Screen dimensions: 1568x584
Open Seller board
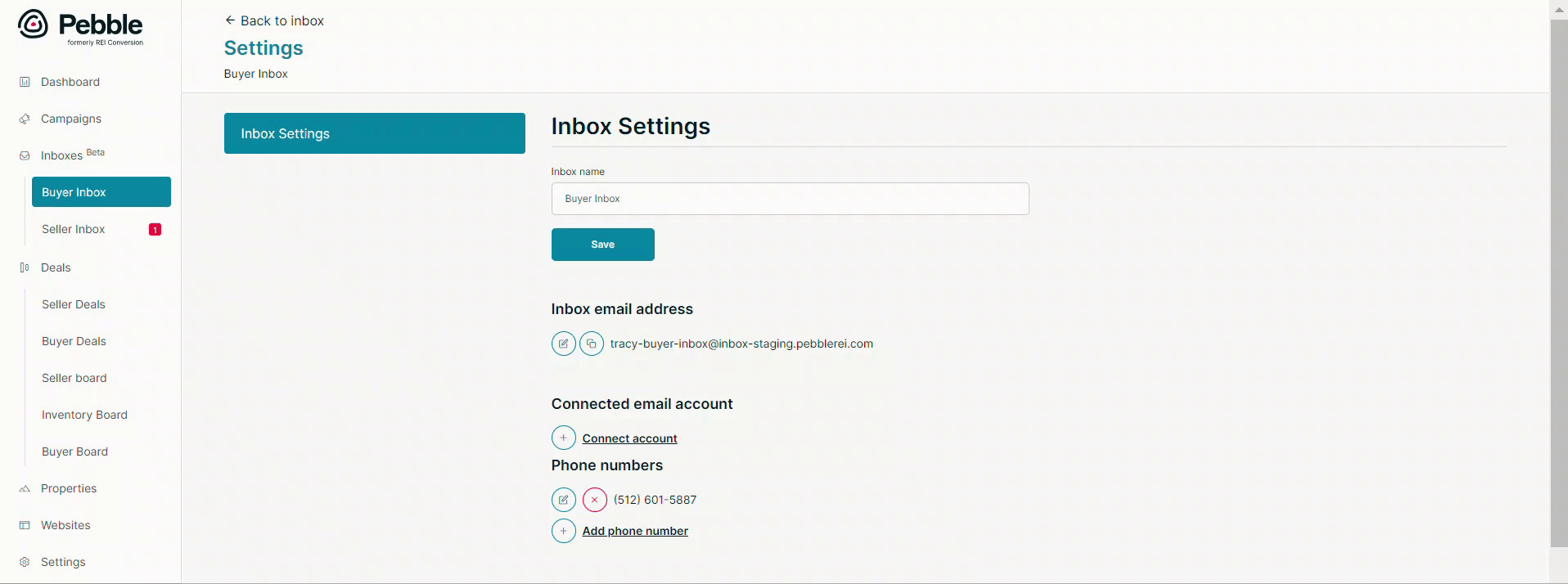point(74,378)
